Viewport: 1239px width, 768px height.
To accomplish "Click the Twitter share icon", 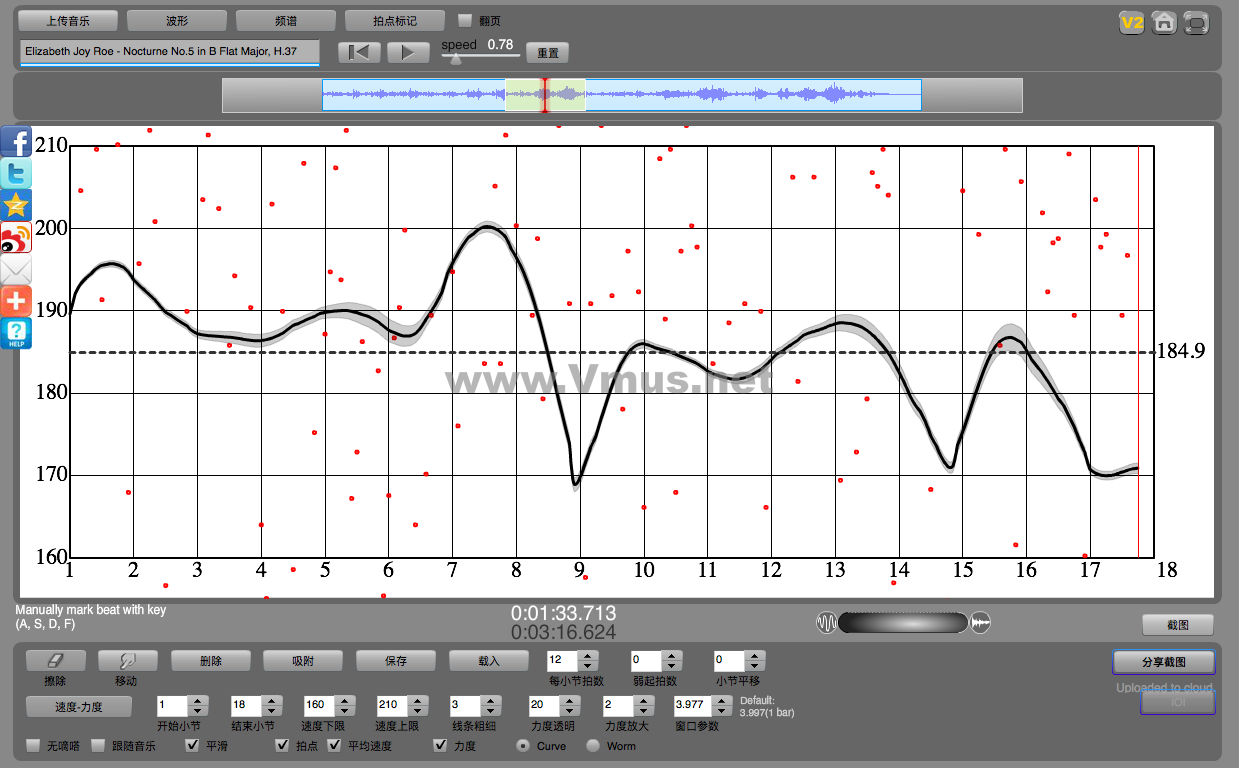I will [16, 173].
